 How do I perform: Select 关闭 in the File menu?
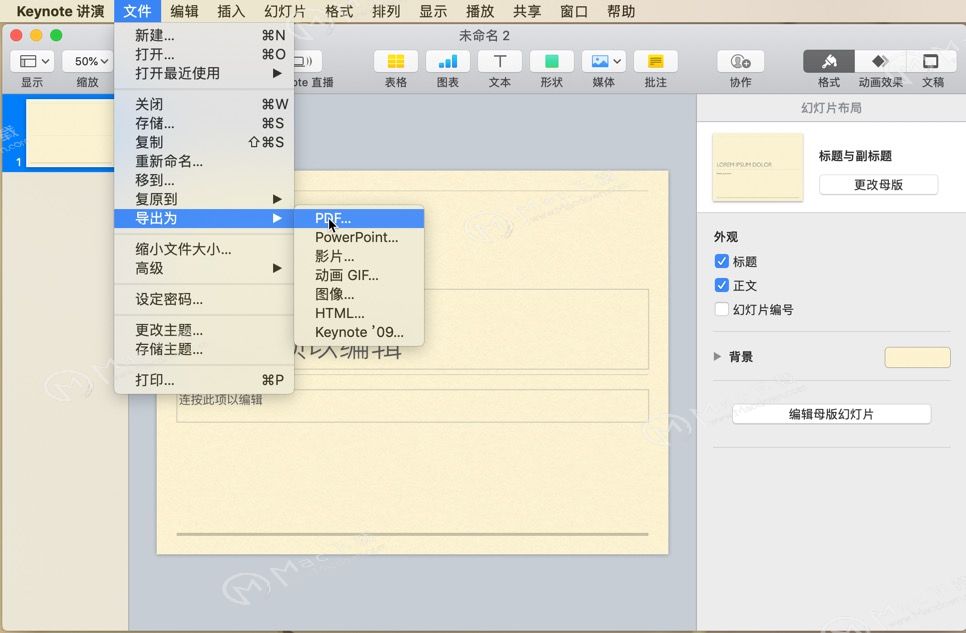[x=204, y=105]
